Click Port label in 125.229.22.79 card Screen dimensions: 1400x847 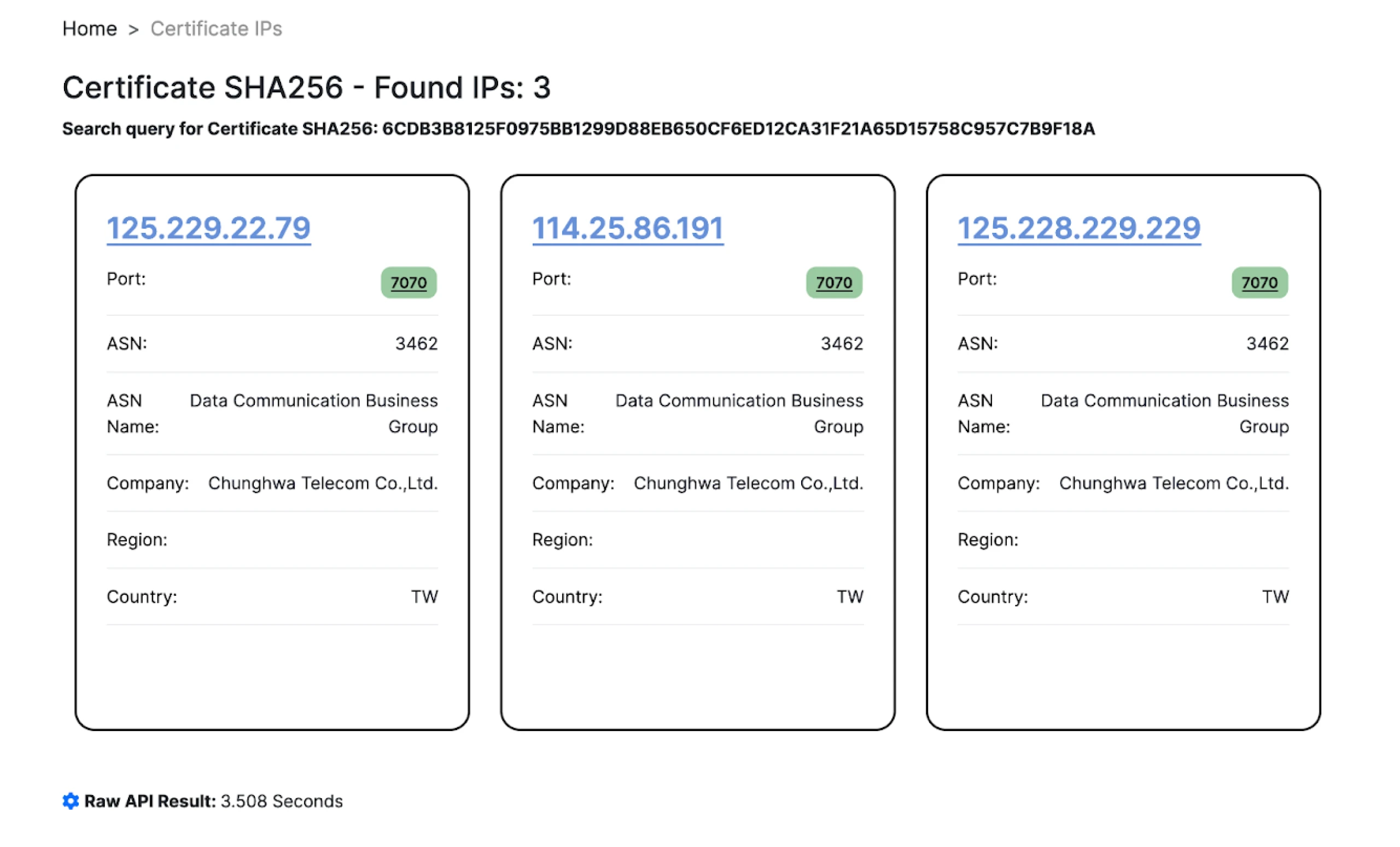(x=126, y=279)
